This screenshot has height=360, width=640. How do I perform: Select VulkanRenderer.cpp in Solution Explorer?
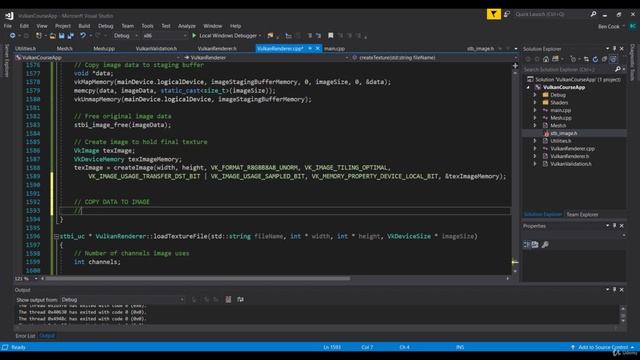572,149
